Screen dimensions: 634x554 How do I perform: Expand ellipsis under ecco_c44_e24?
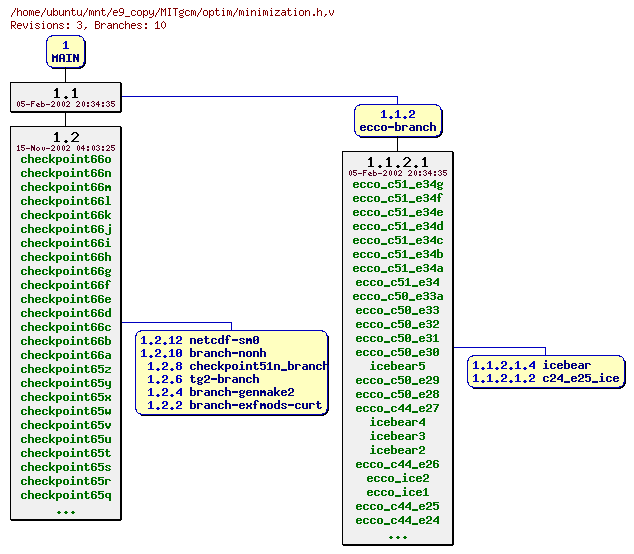(398, 537)
